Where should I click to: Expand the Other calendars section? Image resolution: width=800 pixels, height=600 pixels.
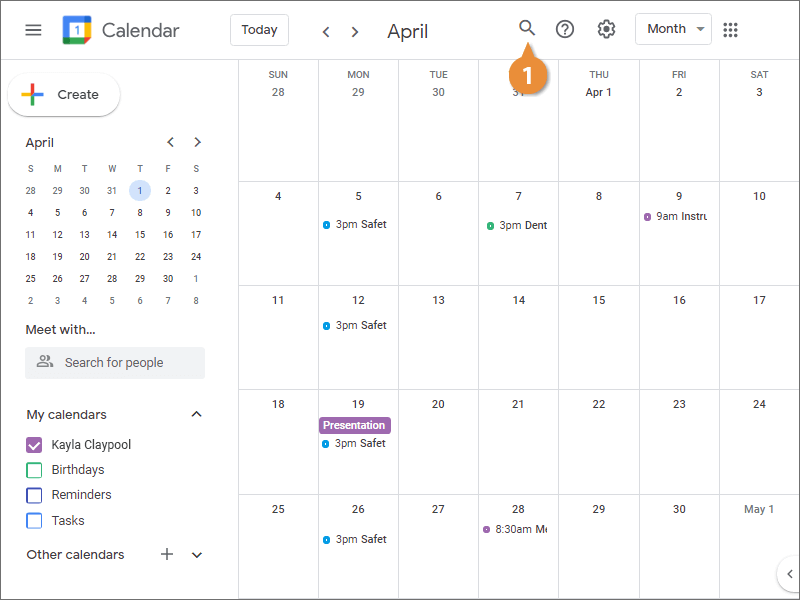click(x=197, y=554)
